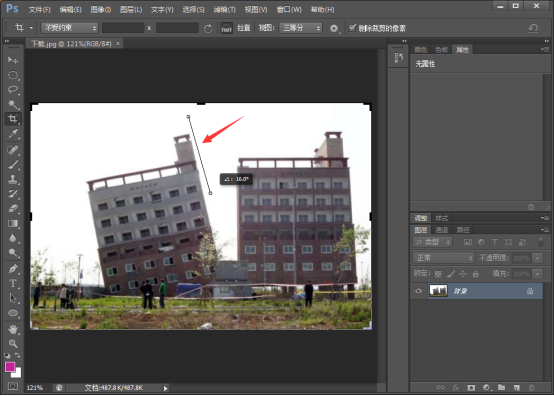Click the add layer mask icon

(x=471, y=388)
